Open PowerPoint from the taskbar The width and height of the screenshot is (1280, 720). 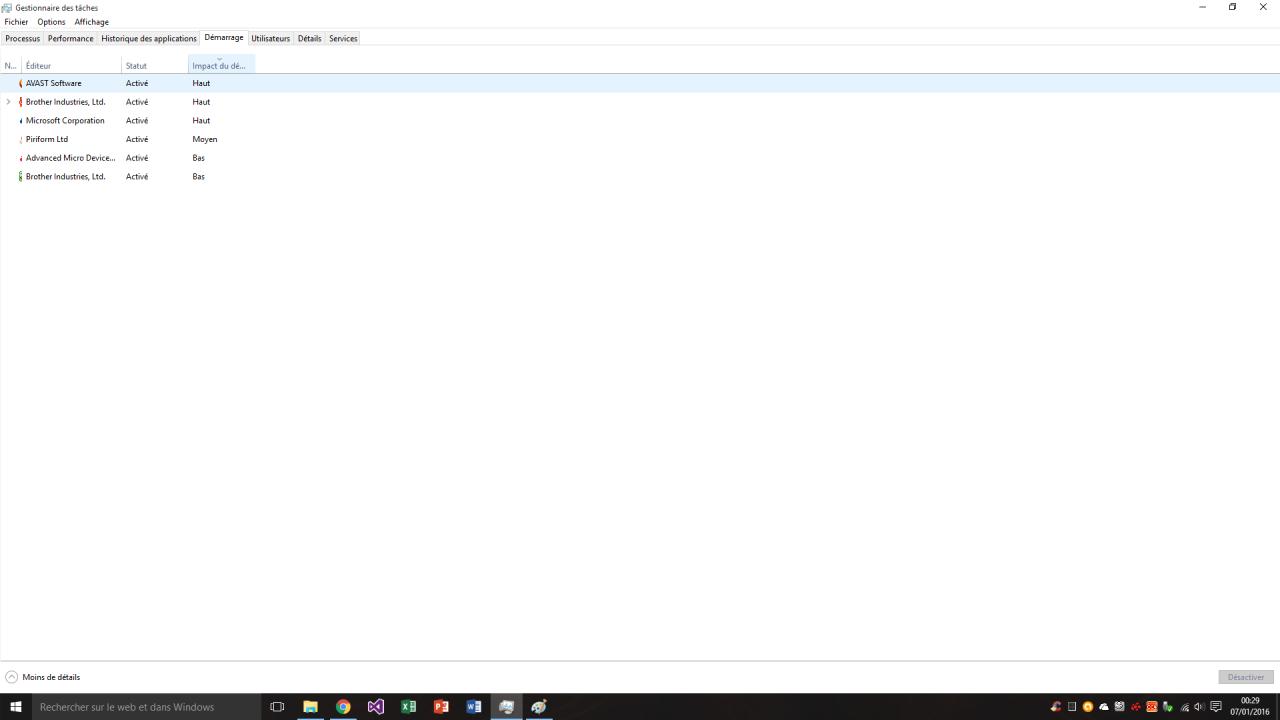441,707
